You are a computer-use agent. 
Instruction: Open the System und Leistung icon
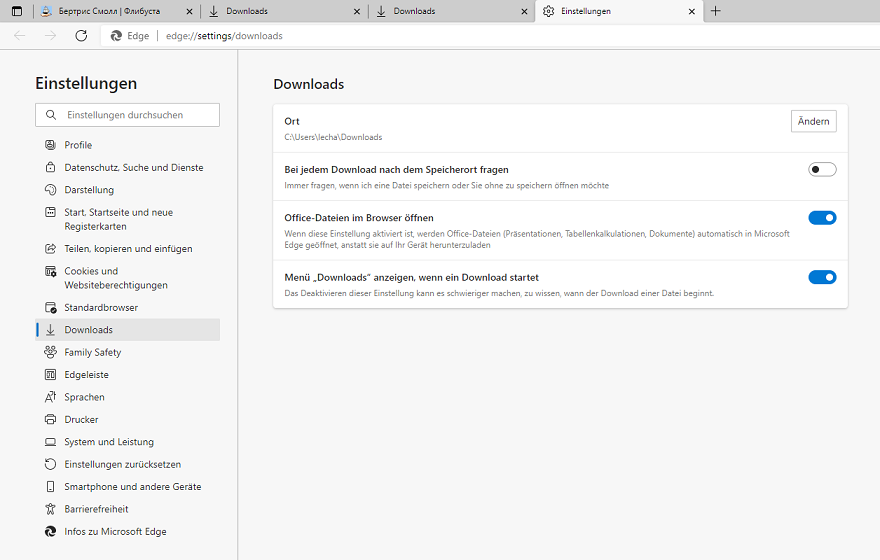coord(51,442)
